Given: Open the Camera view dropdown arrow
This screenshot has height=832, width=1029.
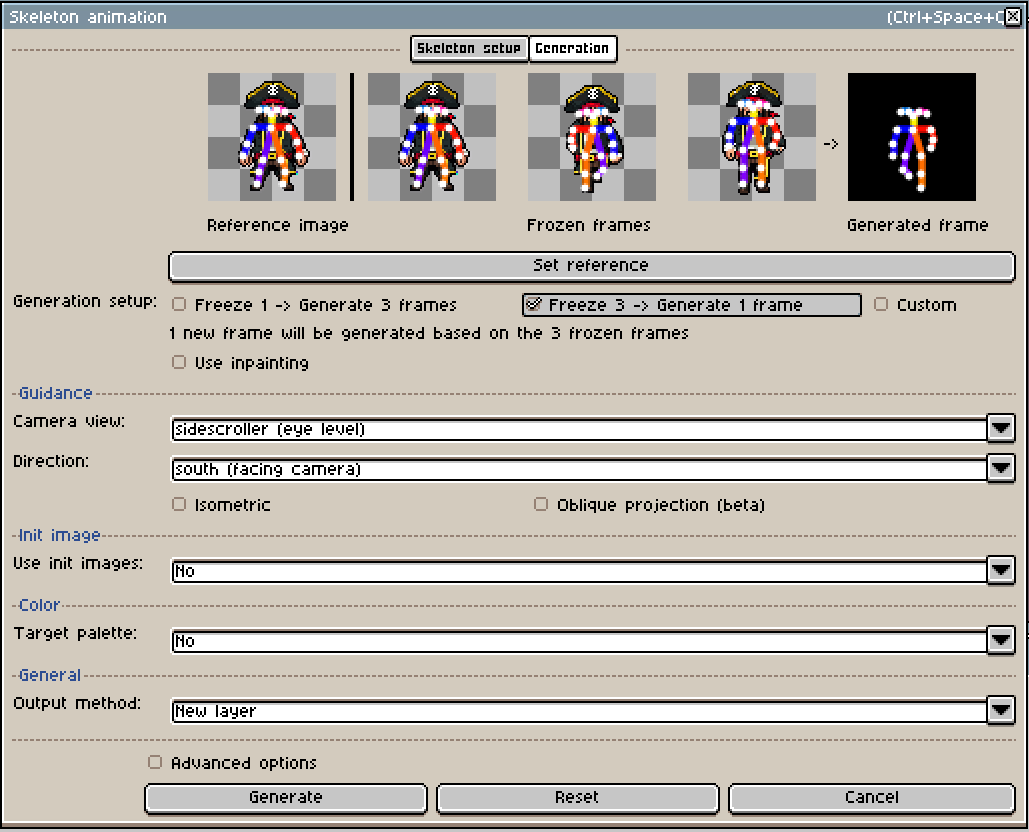Looking at the screenshot, I should (x=1000, y=427).
